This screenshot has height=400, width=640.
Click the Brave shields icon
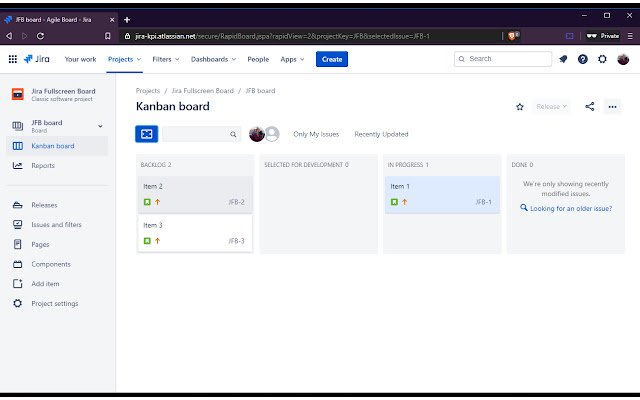(513, 36)
